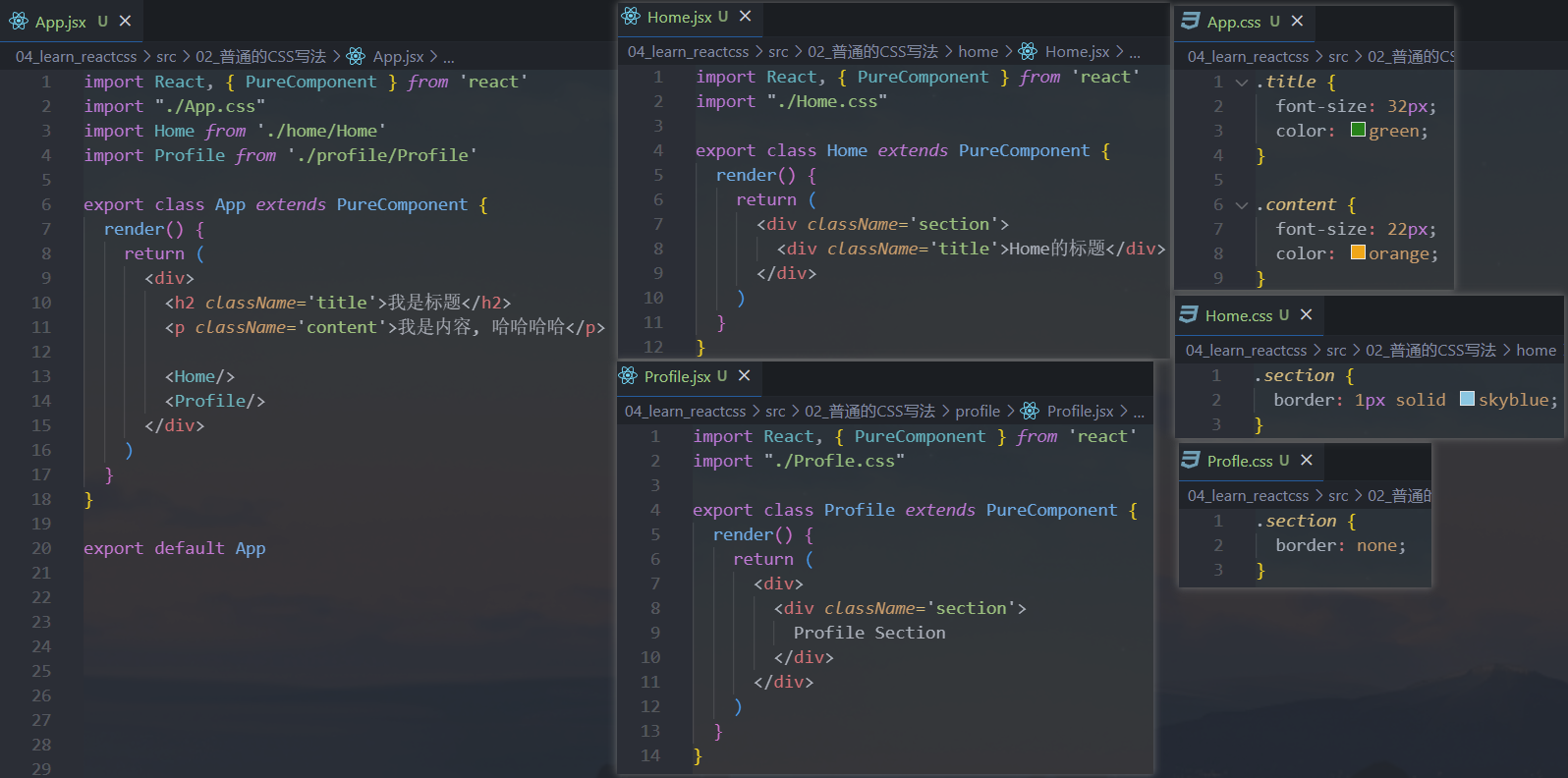Open the skyblue color swatch in Home.css
Screen dimensions: 1568x778
[x=1467, y=399]
